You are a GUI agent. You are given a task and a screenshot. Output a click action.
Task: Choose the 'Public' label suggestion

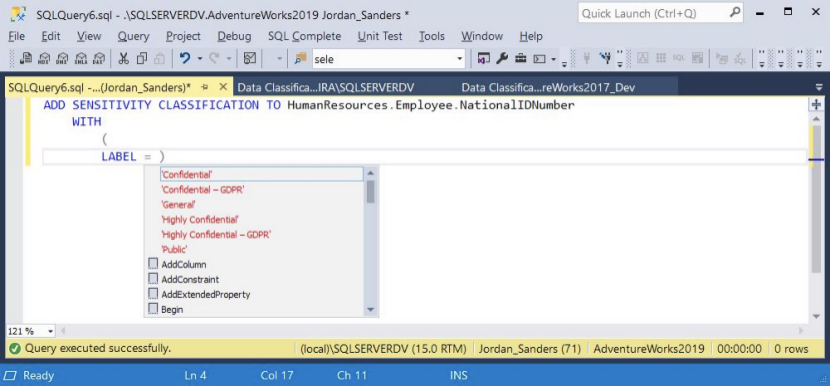coord(174,249)
